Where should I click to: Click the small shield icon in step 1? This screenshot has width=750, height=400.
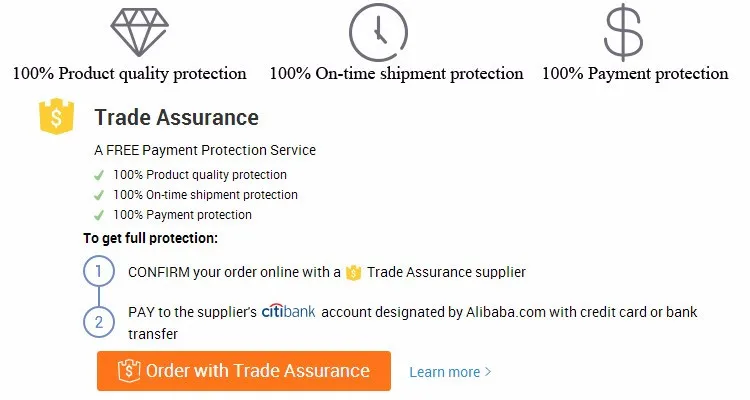coord(353,272)
